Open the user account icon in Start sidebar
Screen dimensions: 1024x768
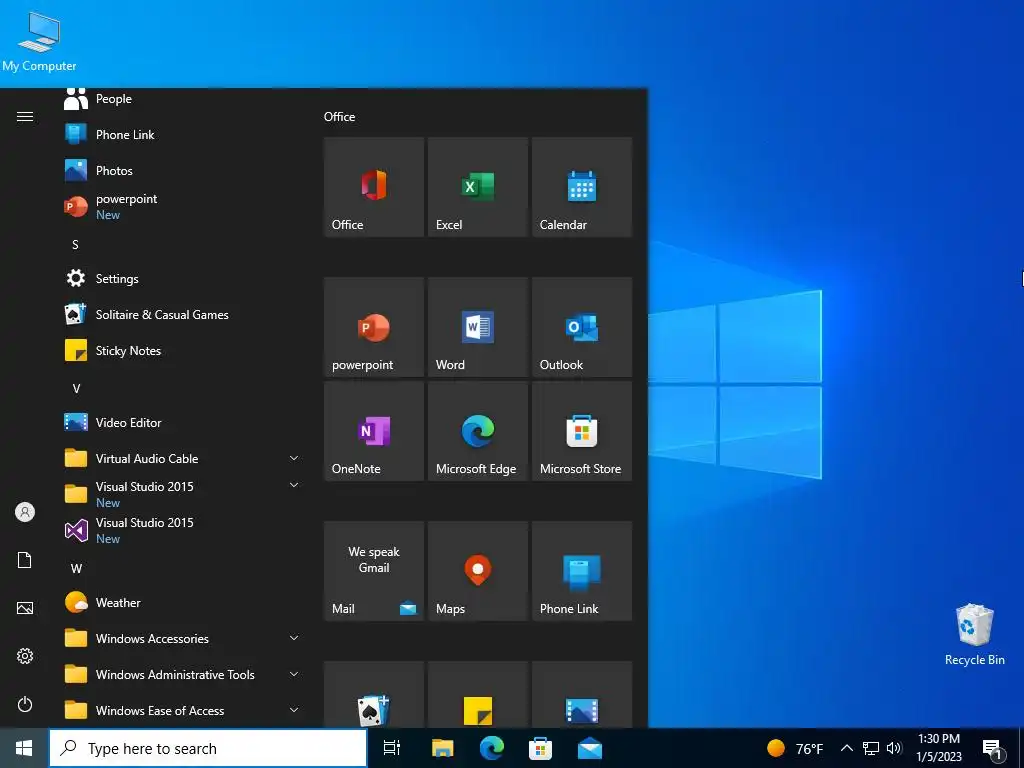point(25,512)
